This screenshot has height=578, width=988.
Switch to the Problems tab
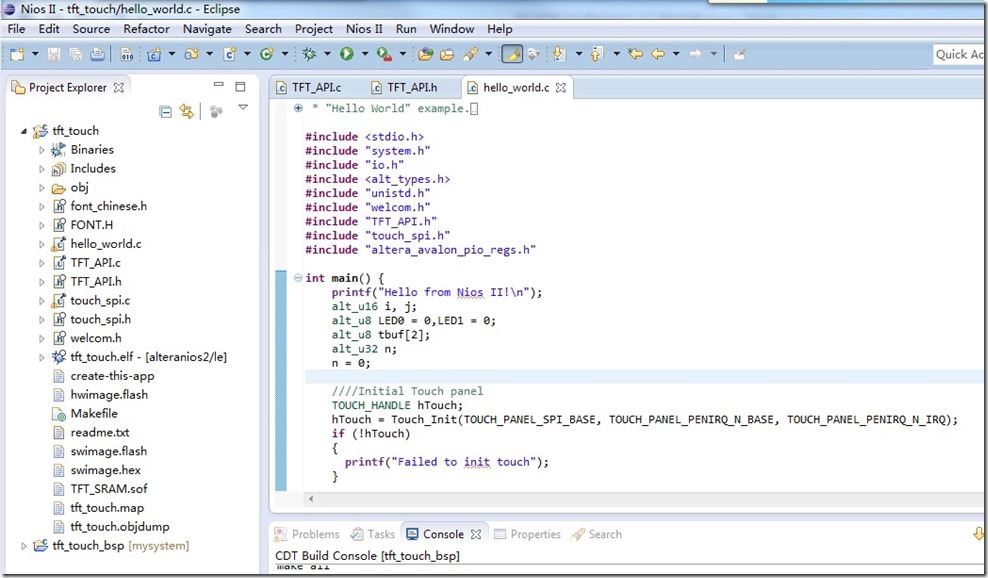click(307, 535)
